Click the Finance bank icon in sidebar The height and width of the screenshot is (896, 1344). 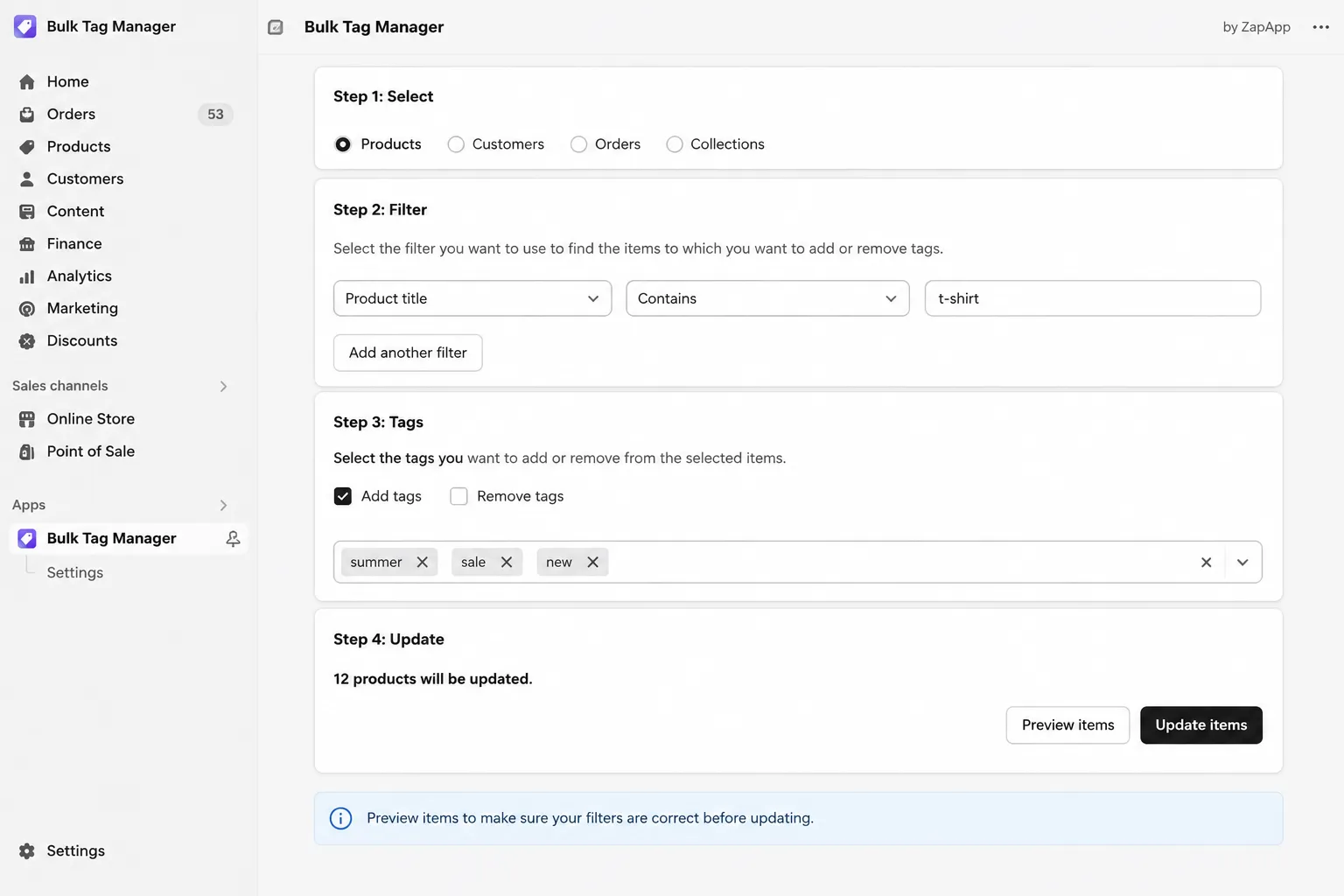coord(27,244)
